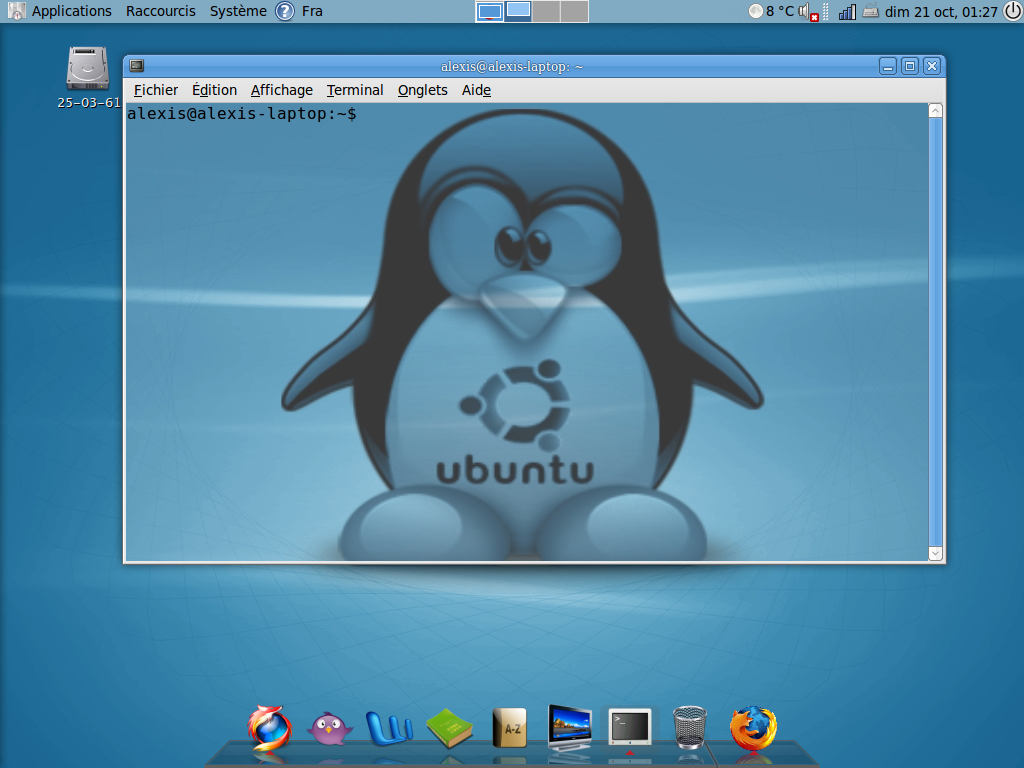Open the Système panel menu
This screenshot has height=768, width=1024.
[238, 11]
